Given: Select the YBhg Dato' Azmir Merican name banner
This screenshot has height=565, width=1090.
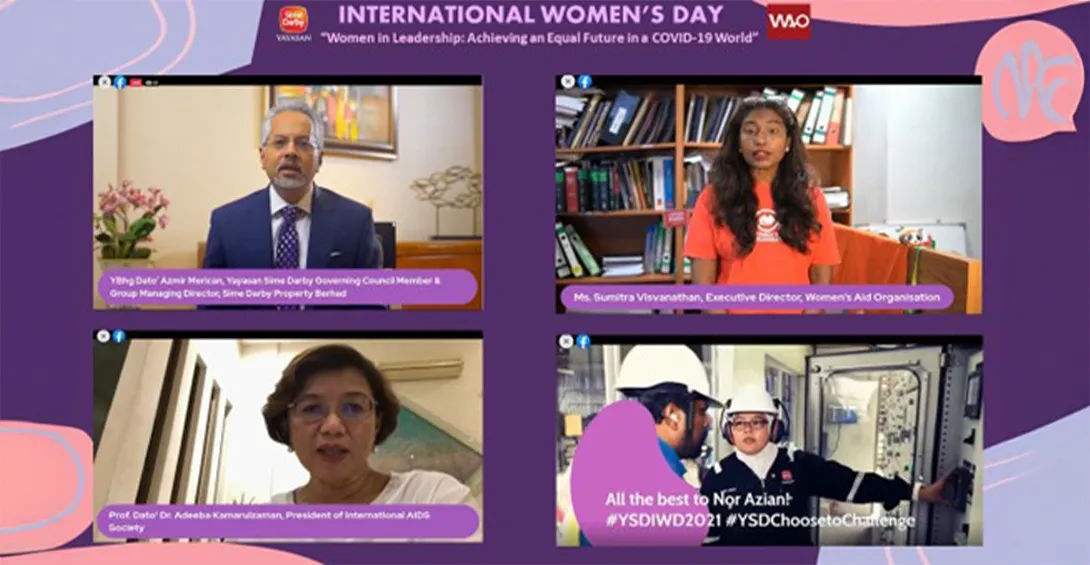Looking at the screenshot, I should [287, 287].
